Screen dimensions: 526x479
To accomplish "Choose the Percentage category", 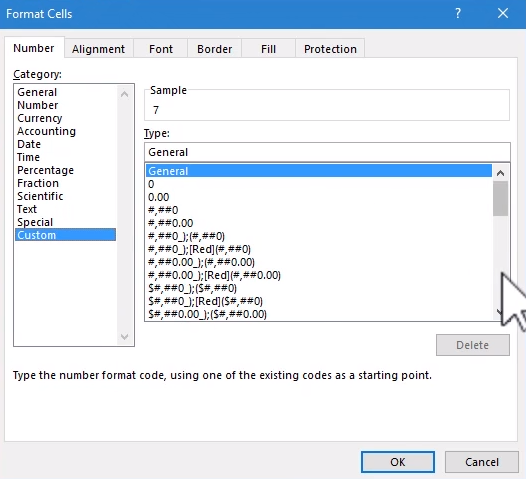I will [45, 170].
